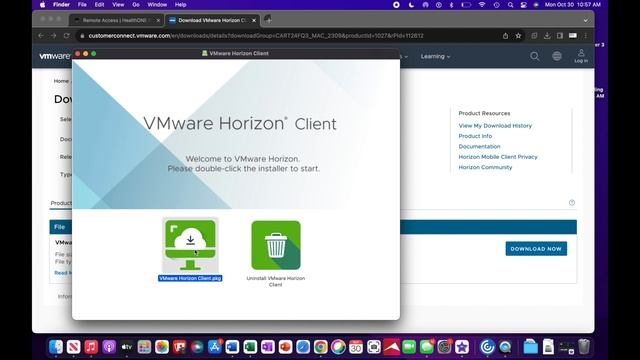
Task: Select the VMware Horizon Client.pkg installer icon
Action: pos(190,245)
